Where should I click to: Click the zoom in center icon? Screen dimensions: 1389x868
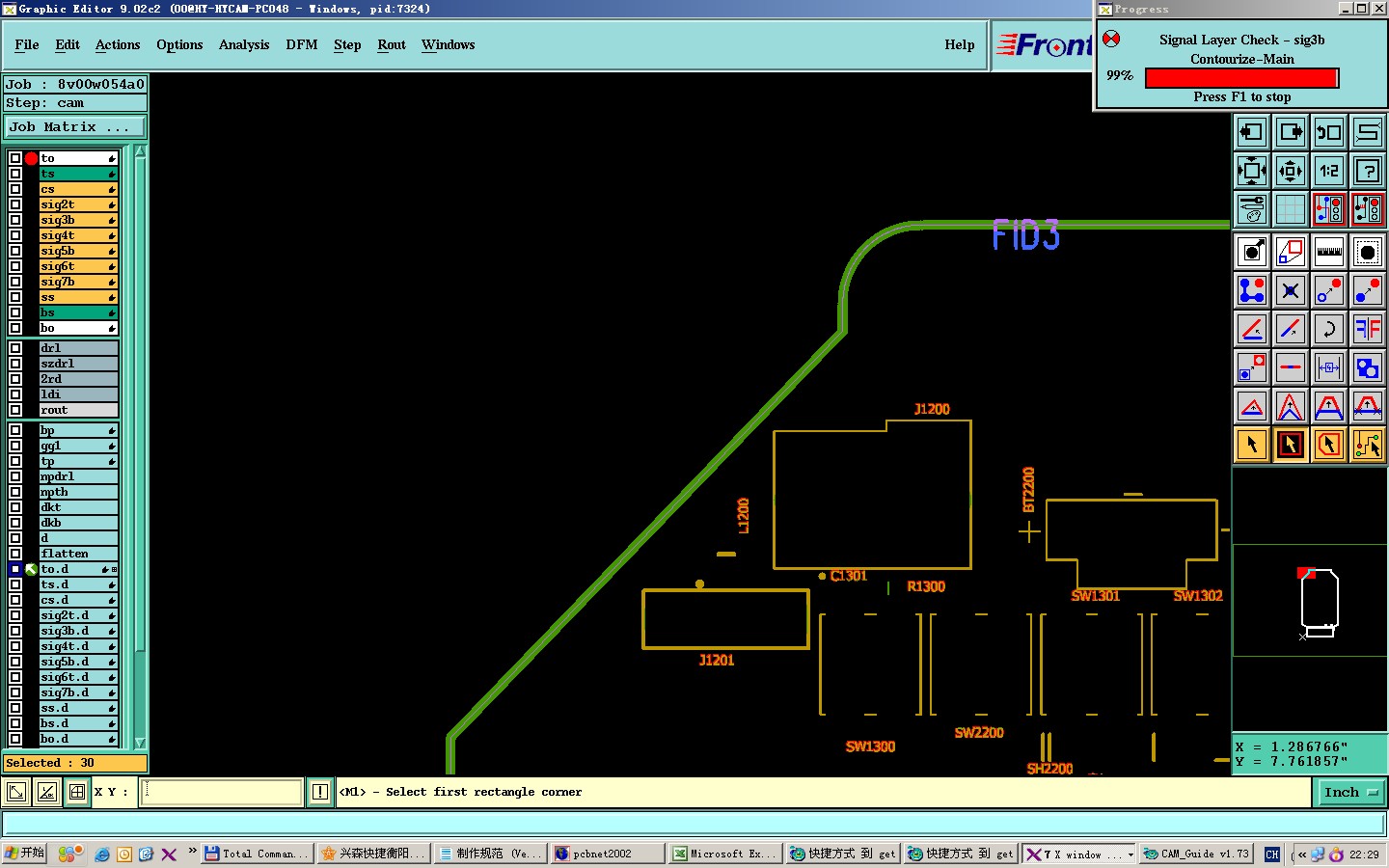point(1290,172)
